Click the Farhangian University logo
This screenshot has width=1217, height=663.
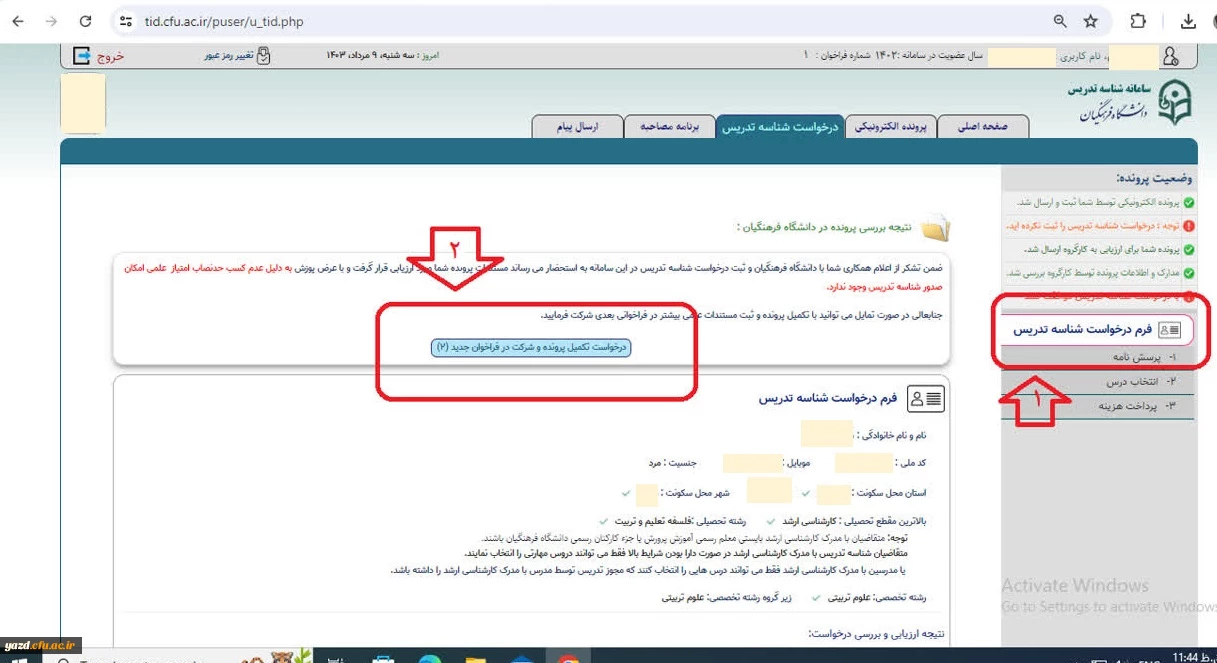click(1173, 102)
